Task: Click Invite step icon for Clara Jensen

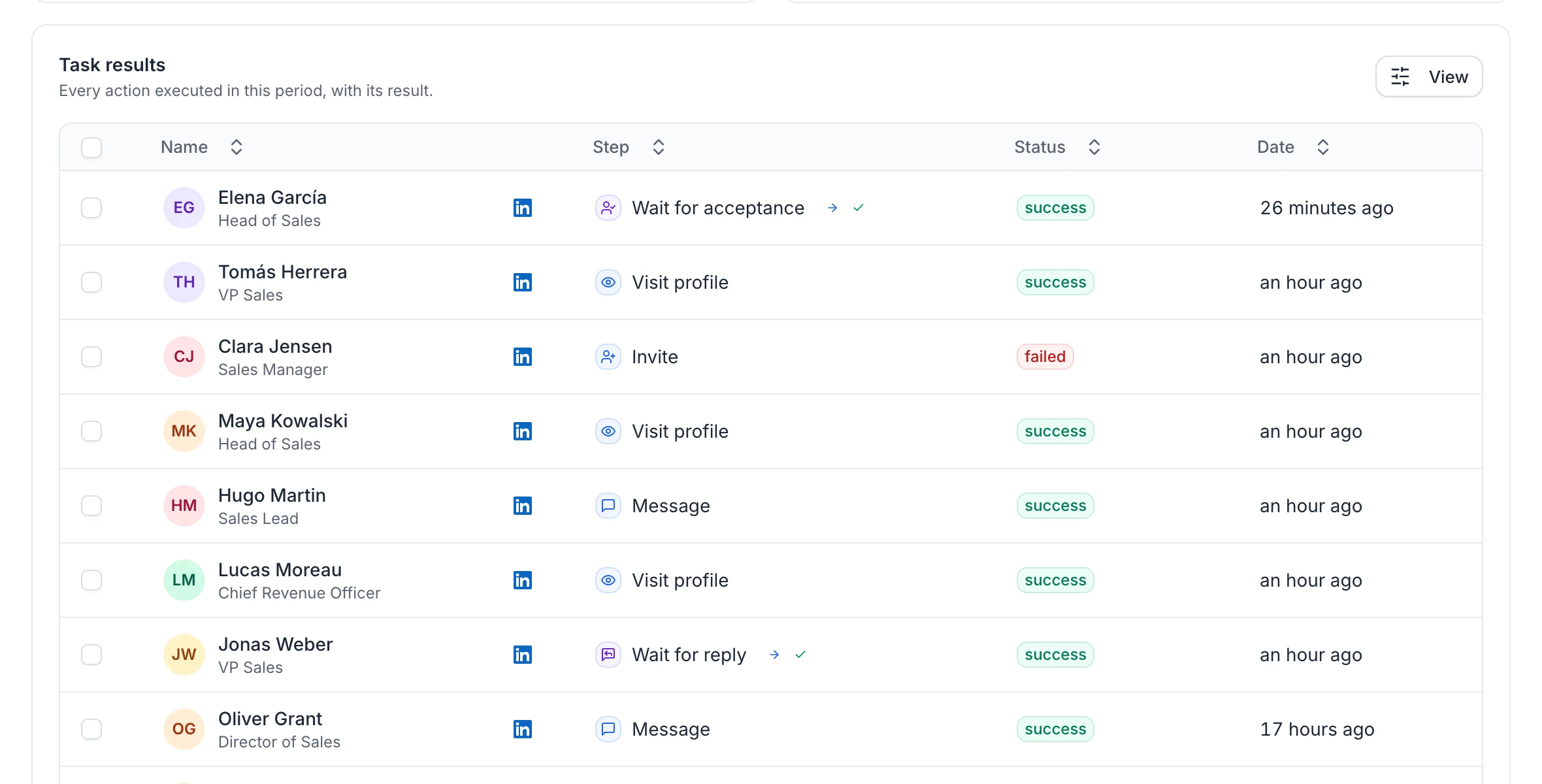Action: pyautogui.click(x=608, y=357)
